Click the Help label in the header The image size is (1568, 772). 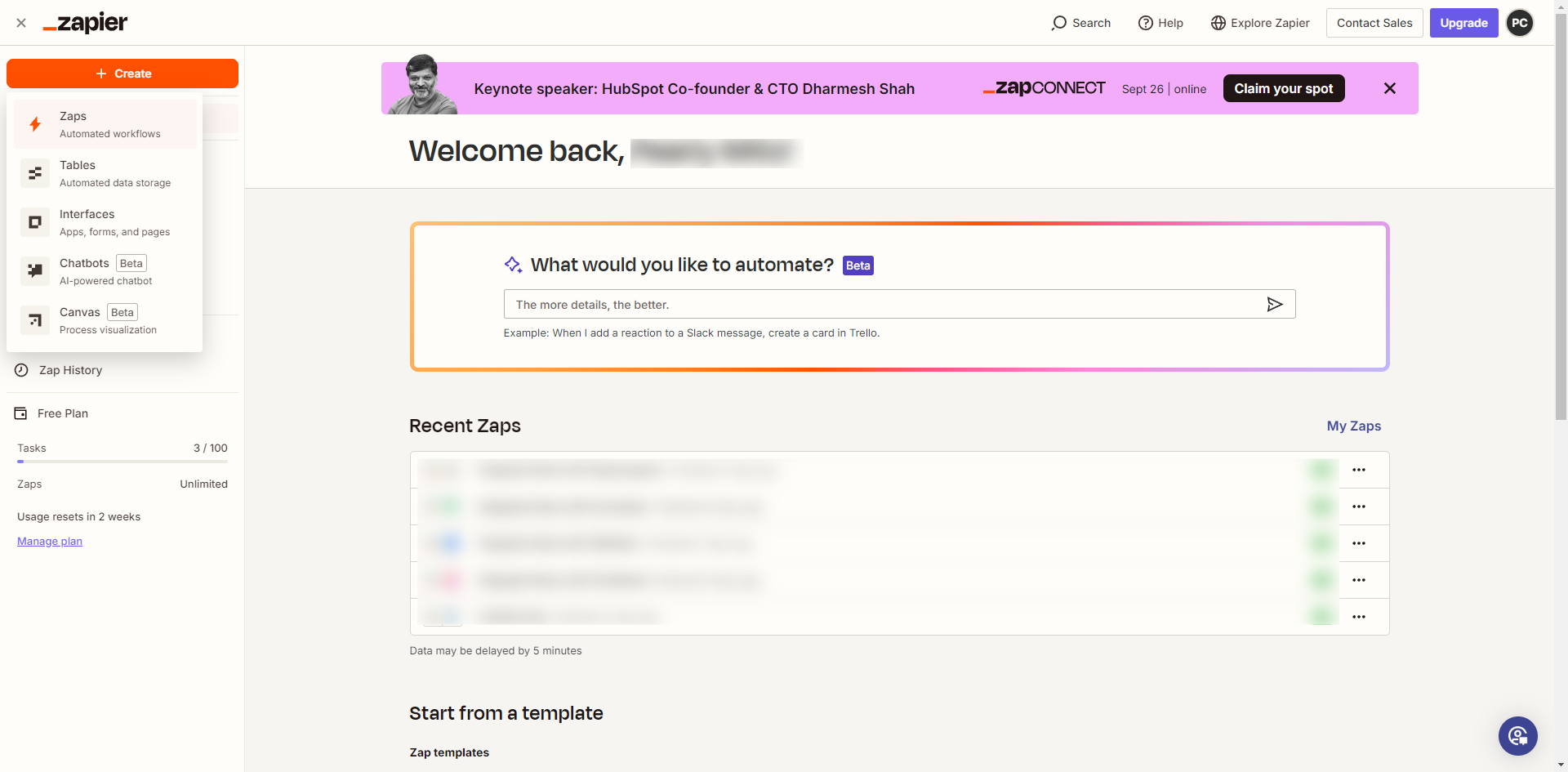tap(1170, 23)
